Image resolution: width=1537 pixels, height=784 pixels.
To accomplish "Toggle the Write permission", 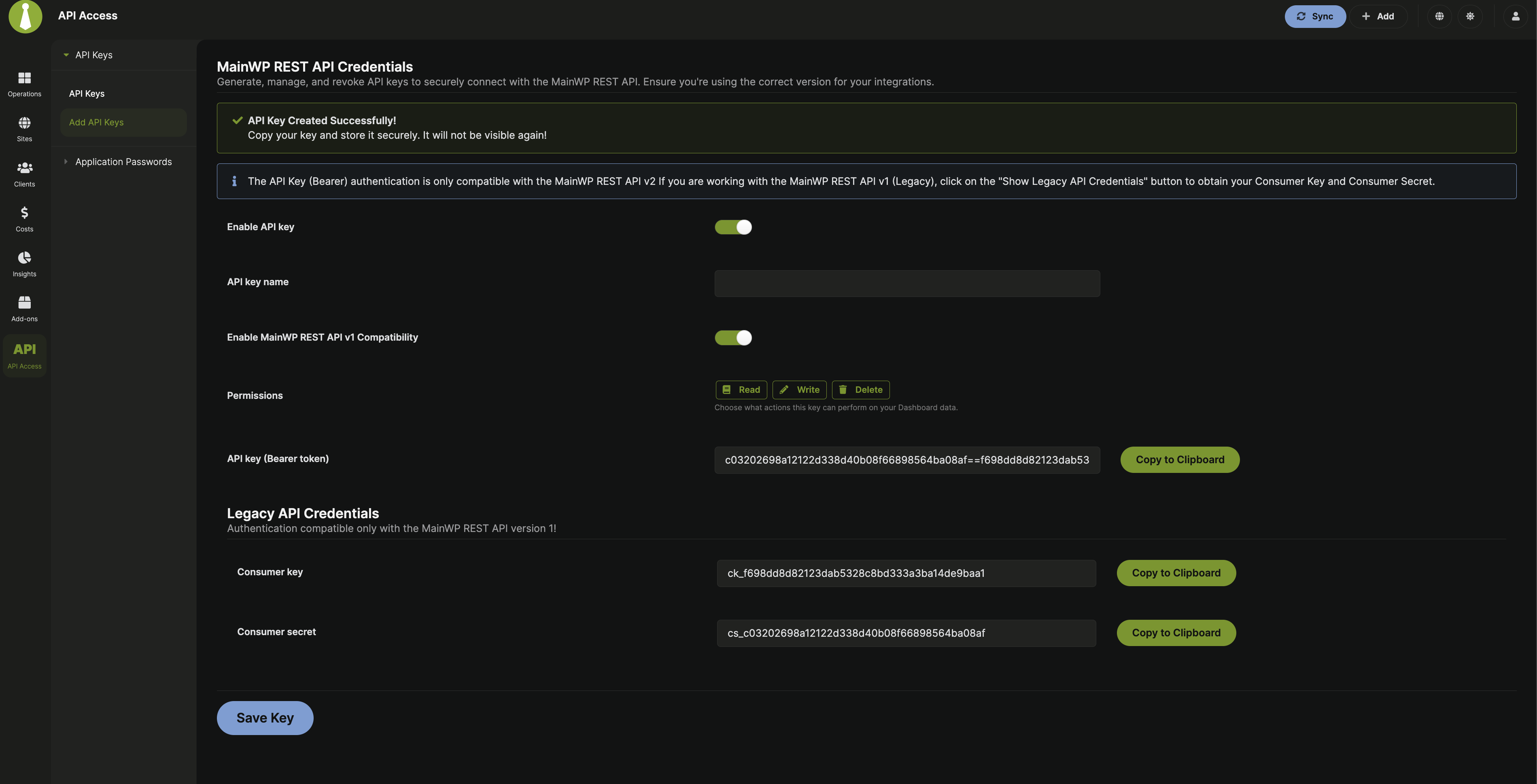I will (800, 390).
